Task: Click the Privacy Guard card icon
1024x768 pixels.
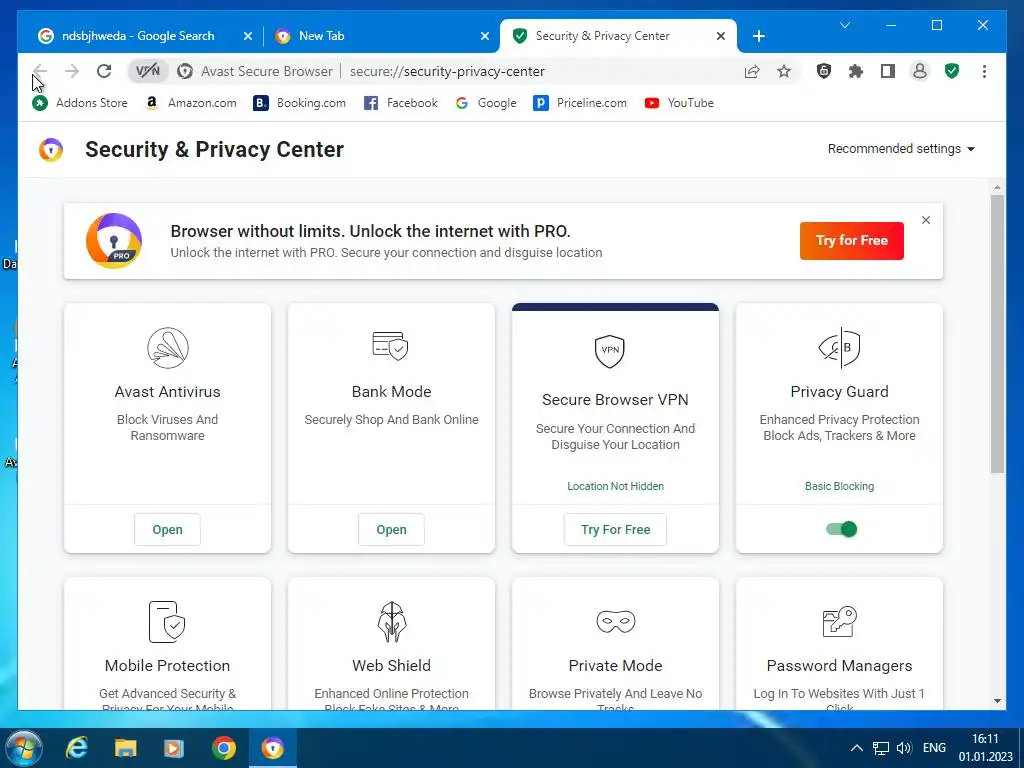Action: (x=840, y=347)
